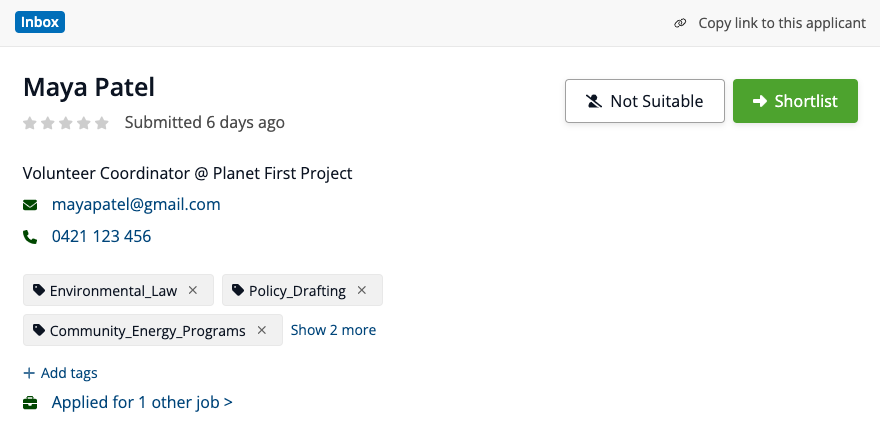Screen dimensions: 880x447
Task: Call phone number 0421 123 456
Action: 101,237
